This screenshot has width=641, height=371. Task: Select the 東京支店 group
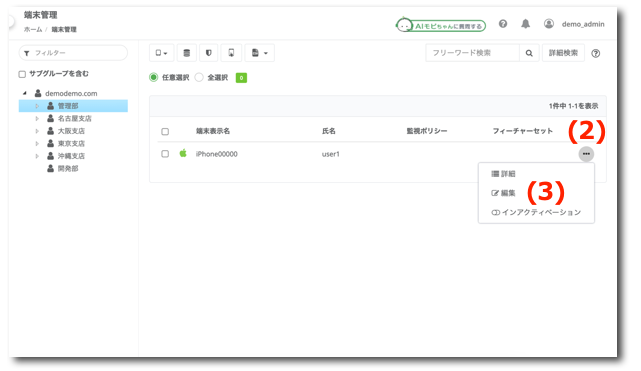coord(71,143)
